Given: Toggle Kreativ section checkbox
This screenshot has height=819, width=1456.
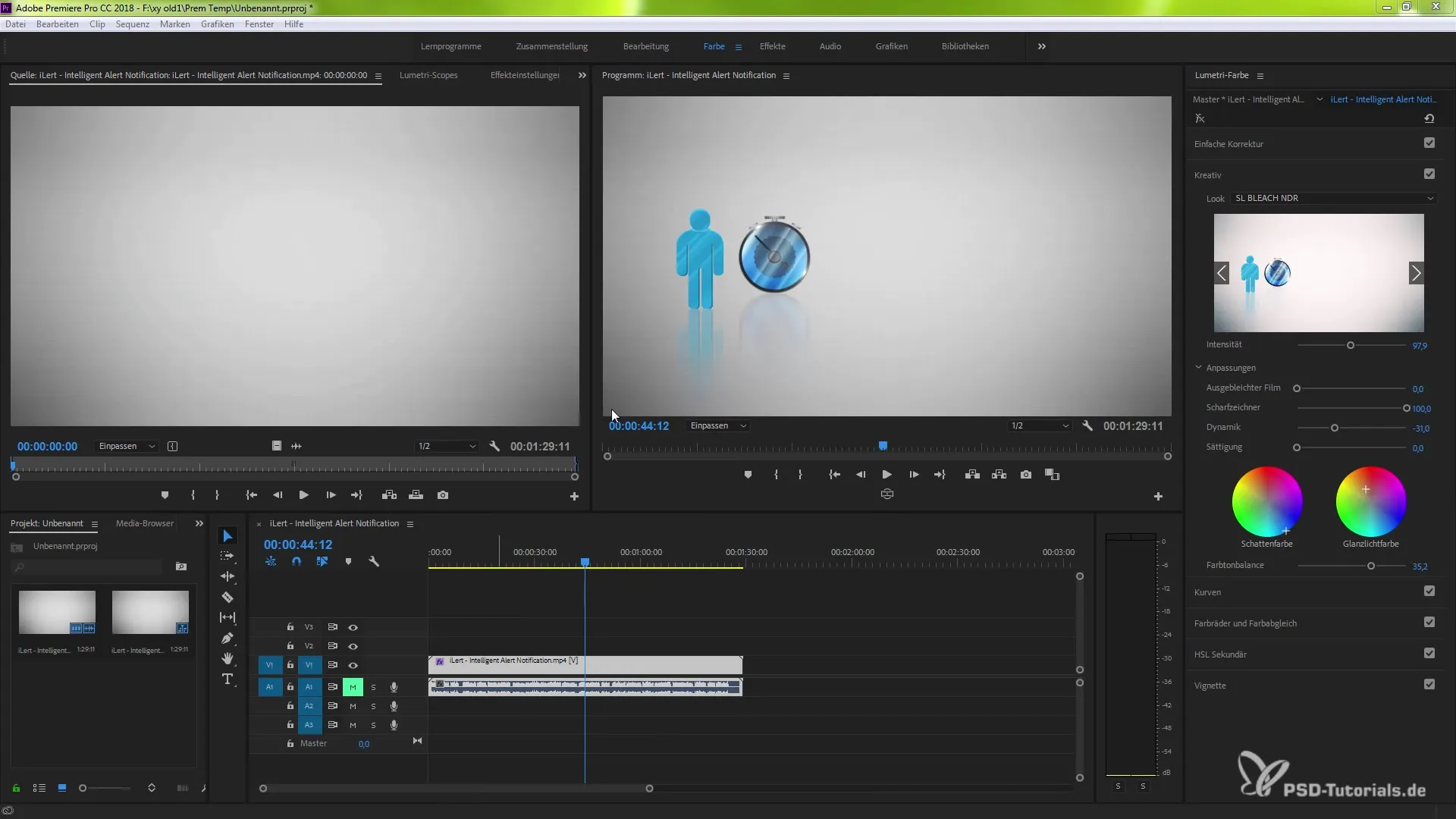Looking at the screenshot, I should (1429, 174).
